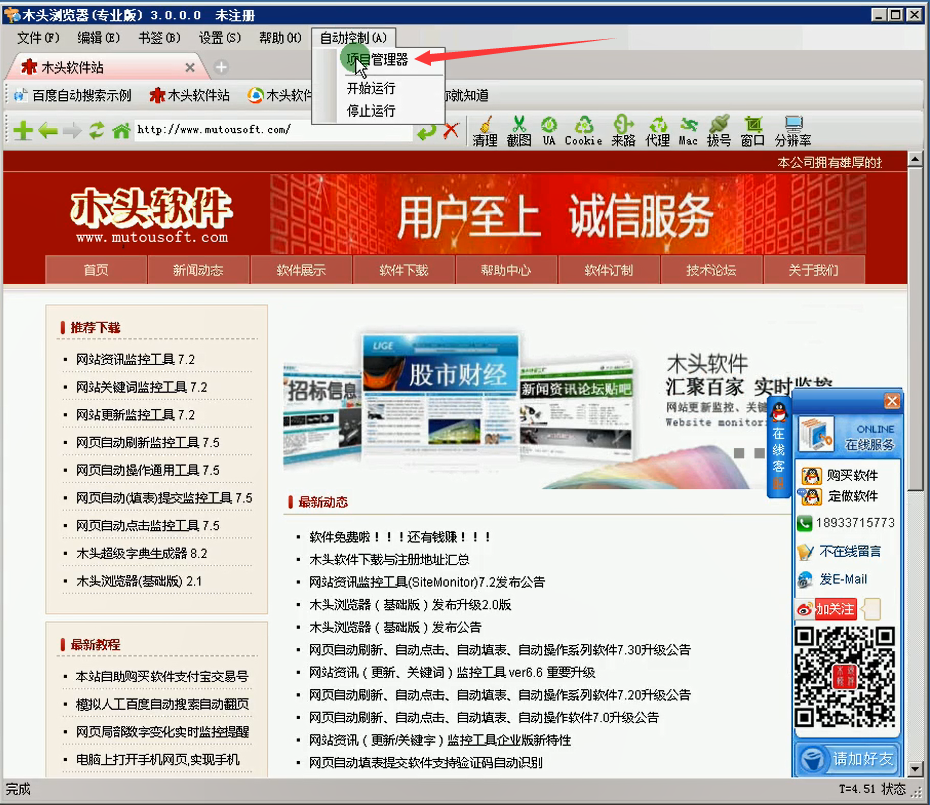
Task: Open the 文件(F) menu
Action: 38,38
